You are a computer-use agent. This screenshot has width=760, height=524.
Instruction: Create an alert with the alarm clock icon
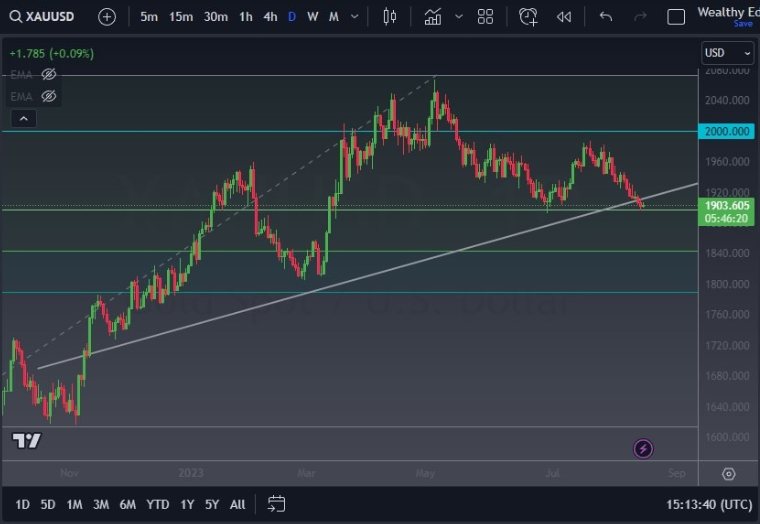[528, 17]
